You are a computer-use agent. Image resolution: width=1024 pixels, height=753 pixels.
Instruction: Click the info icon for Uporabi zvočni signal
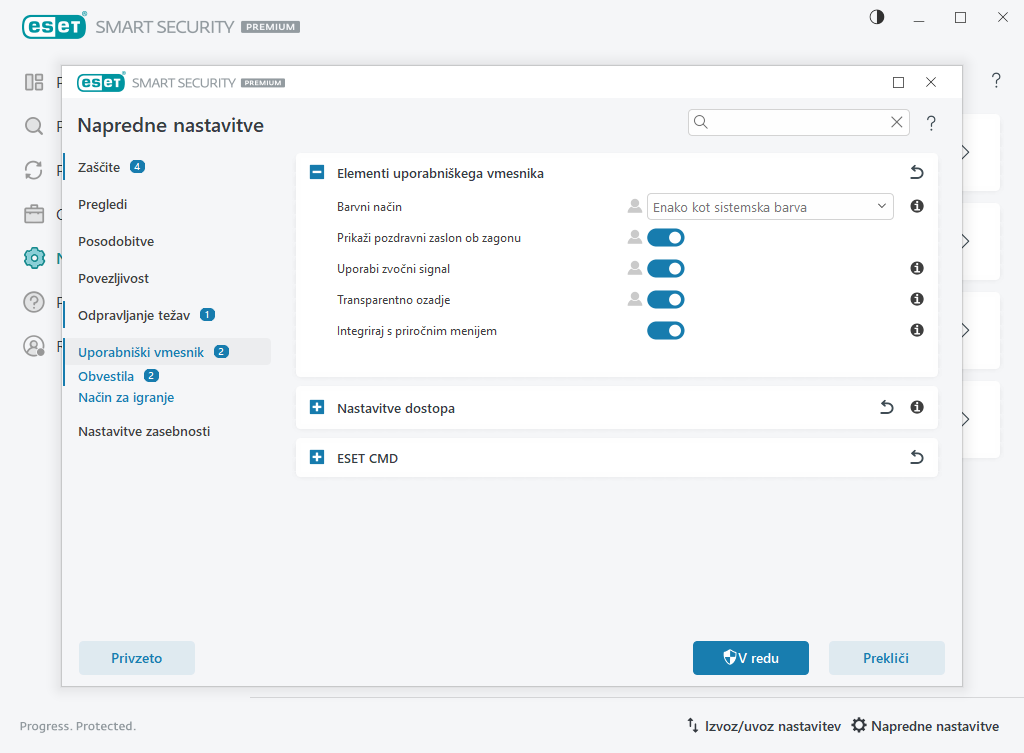(916, 268)
